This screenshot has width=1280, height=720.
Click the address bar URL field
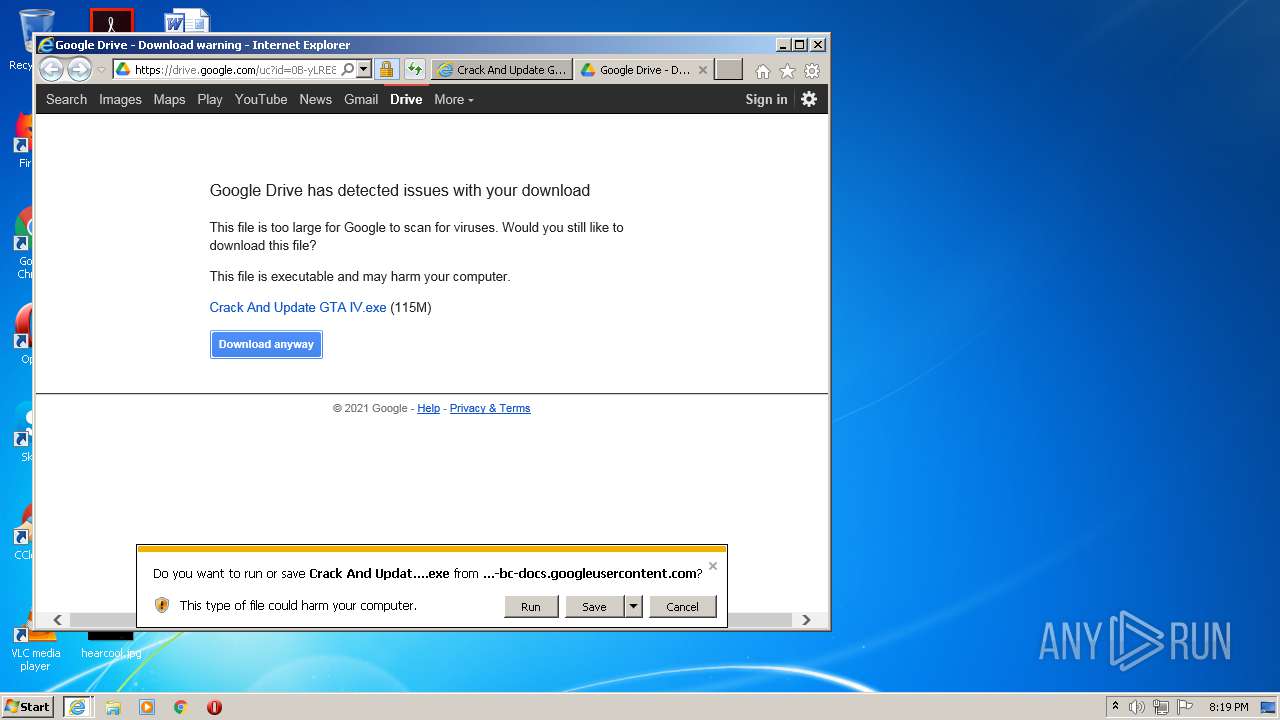235,70
